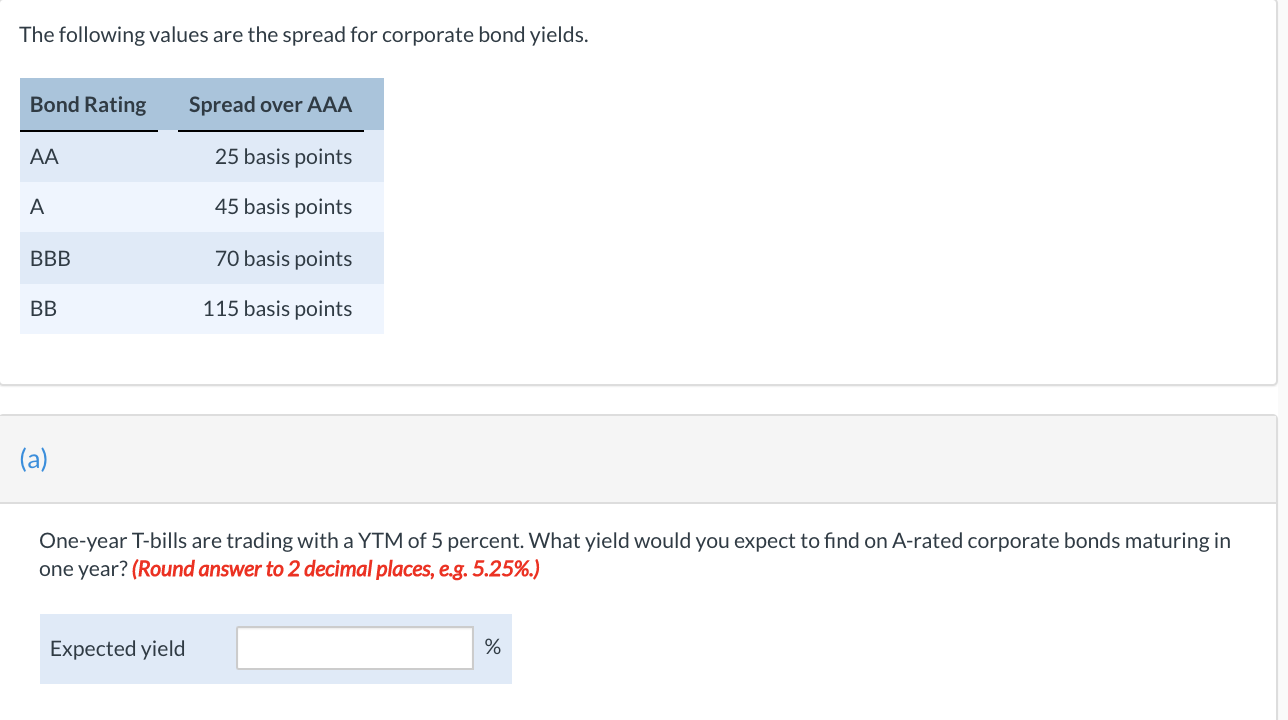Click the 70 basis points cell

283,259
